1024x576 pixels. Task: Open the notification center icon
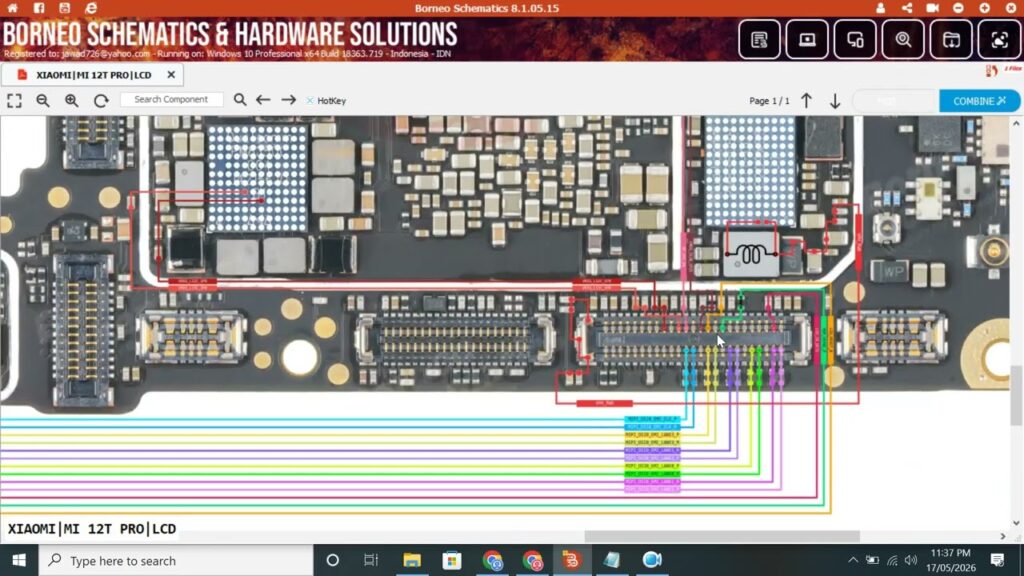[997, 560]
